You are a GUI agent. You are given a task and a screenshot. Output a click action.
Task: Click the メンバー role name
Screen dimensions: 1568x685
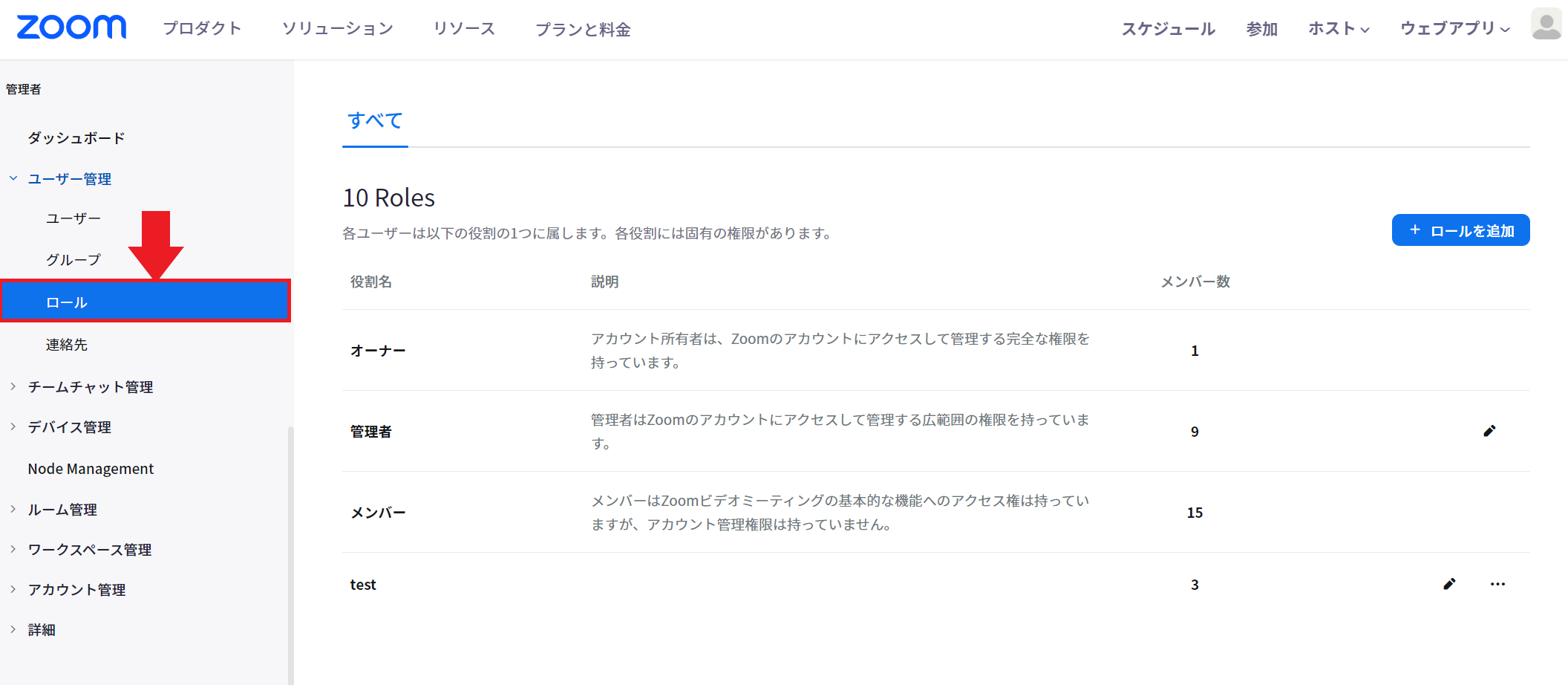(378, 513)
